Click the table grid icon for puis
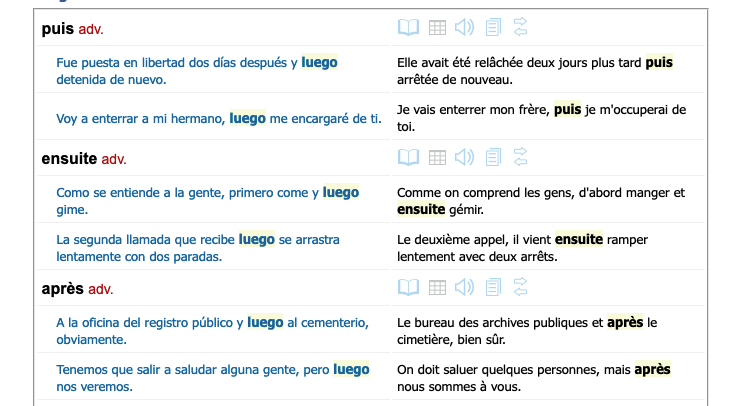Image resolution: width=738 pixels, height=406 pixels. 437,27
